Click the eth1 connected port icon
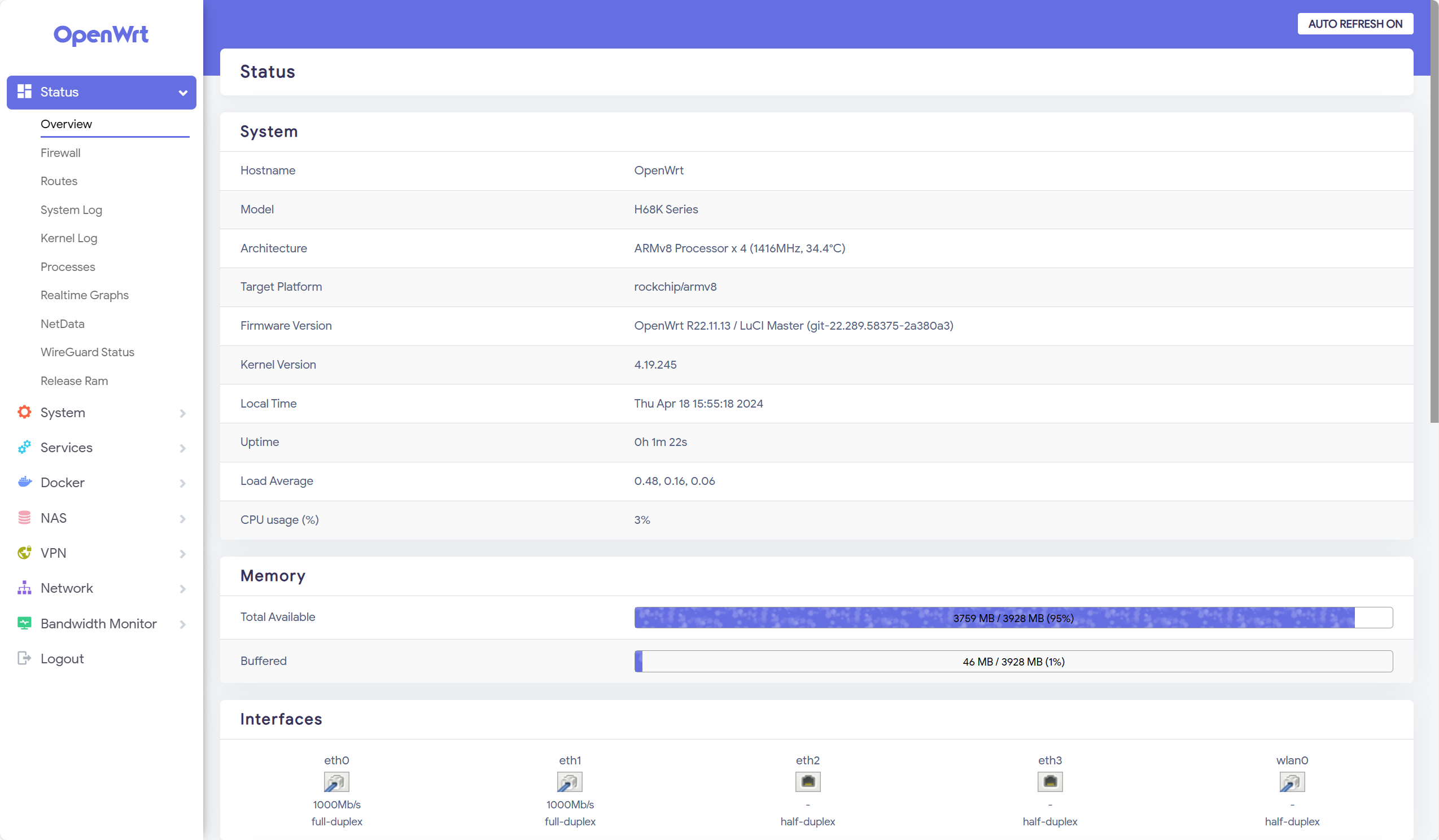Screen dimensions: 1439x840 pyautogui.click(x=569, y=781)
